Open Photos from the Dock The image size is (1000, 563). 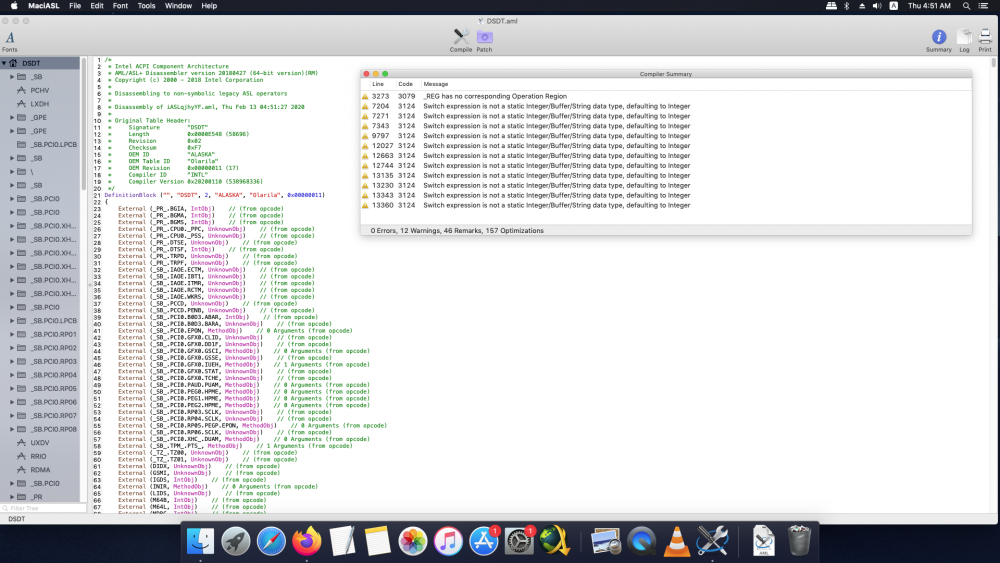point(413,541)
